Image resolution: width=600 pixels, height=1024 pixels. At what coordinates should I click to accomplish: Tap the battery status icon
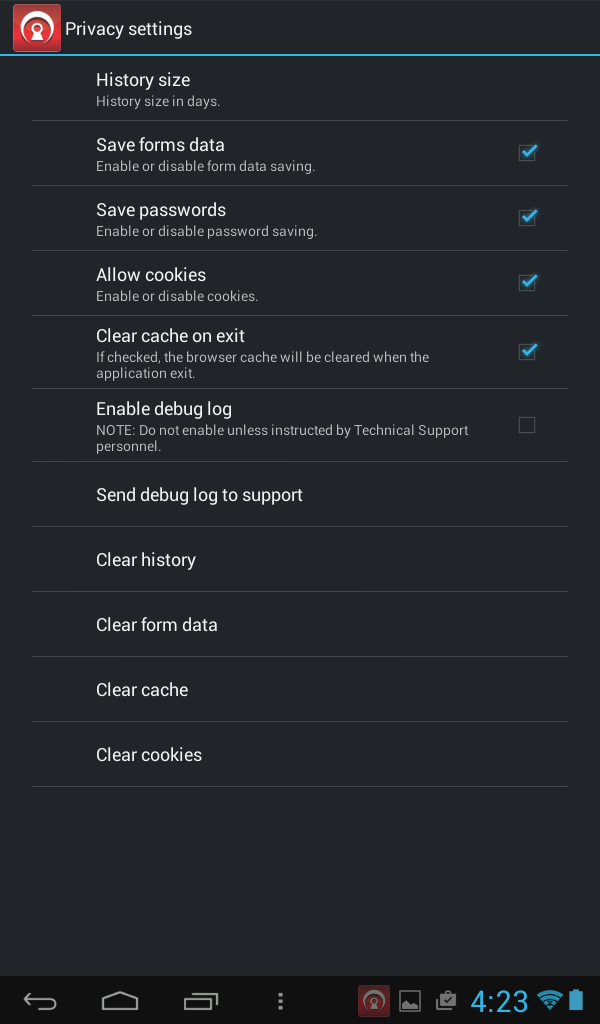(x=576, y=999)
